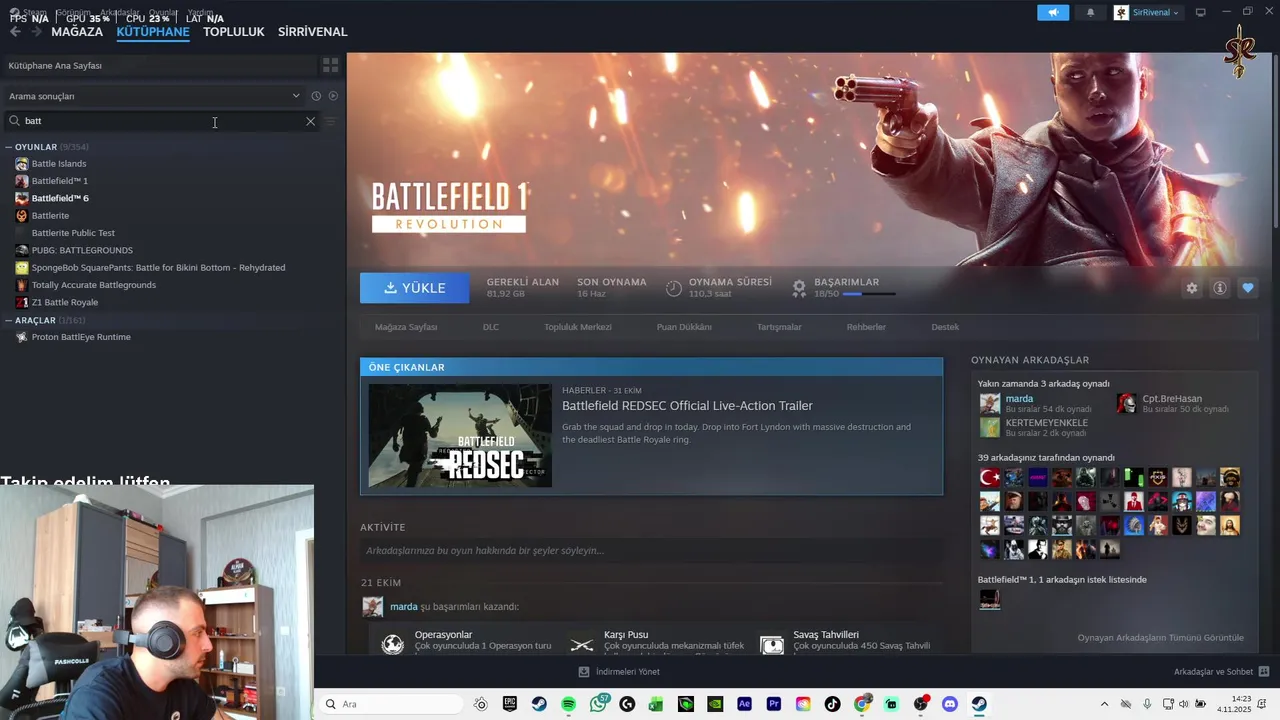Select Battlerite in the game list
1280x720 pixels.
point(50,216)
